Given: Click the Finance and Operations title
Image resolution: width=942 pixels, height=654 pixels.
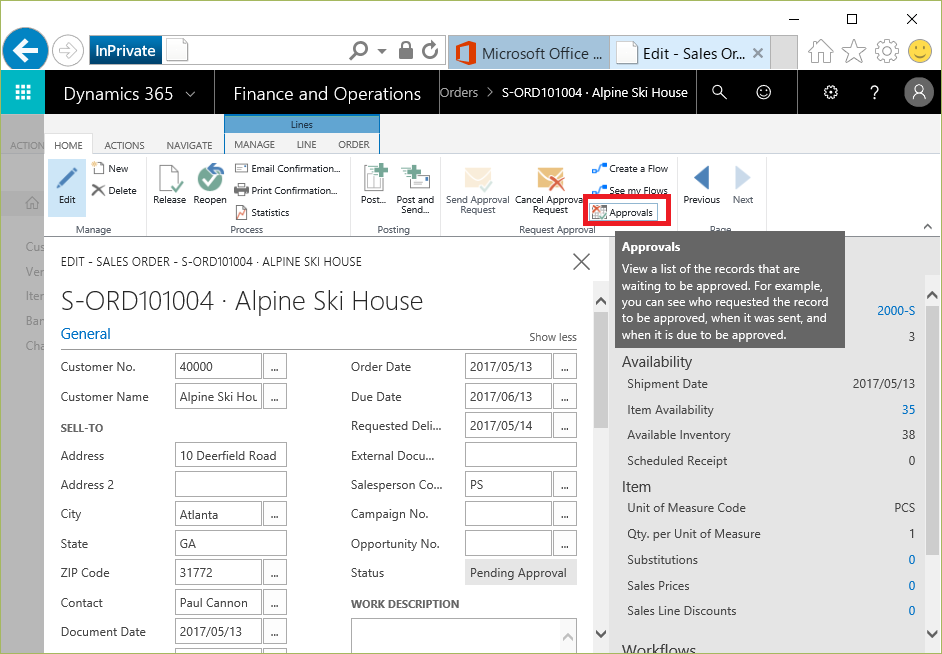Looking at the screenshot, I should pos(327,94).
